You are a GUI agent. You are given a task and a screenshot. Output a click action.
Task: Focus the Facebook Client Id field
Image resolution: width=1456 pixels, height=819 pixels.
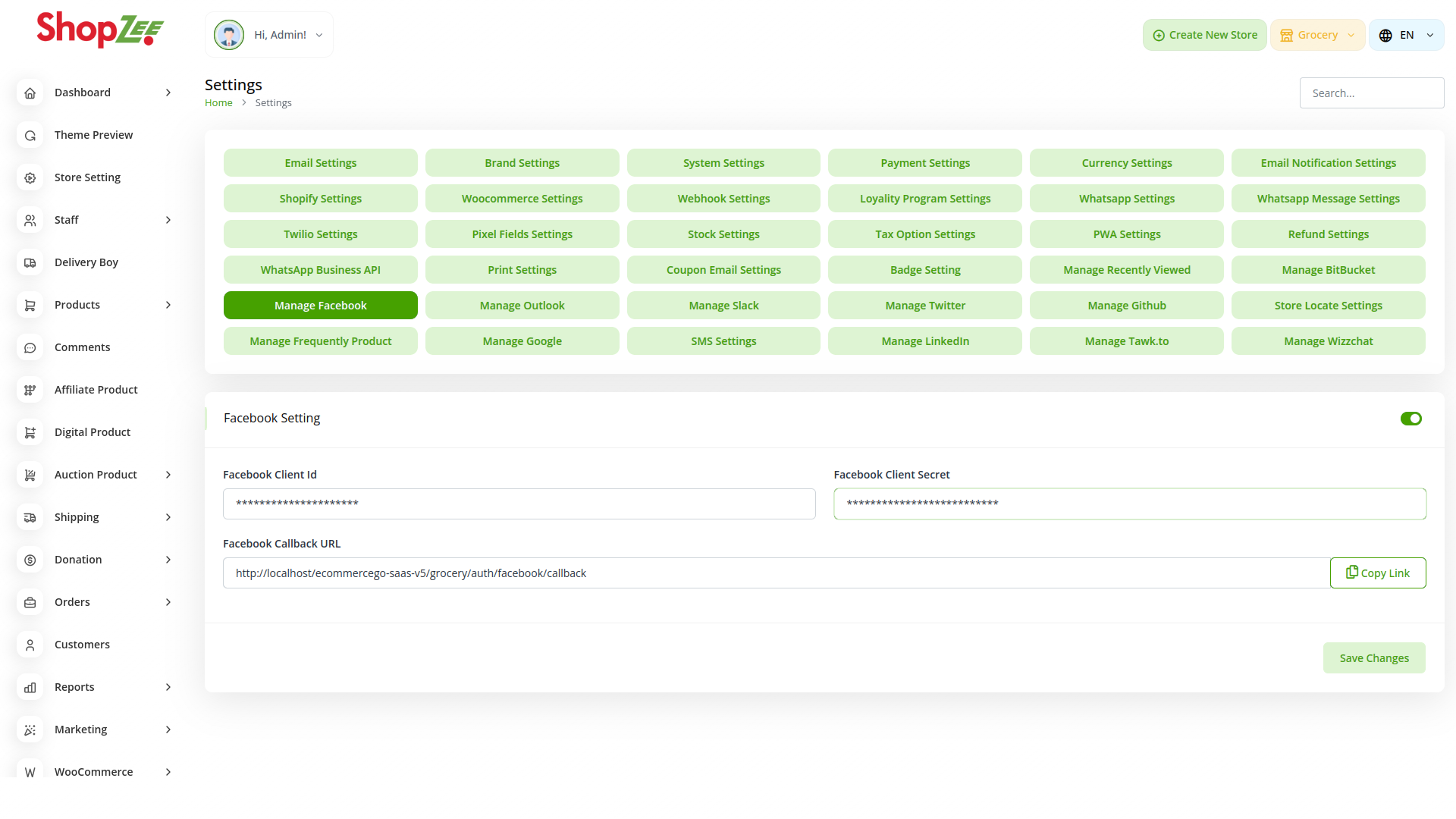pos(519,504)
